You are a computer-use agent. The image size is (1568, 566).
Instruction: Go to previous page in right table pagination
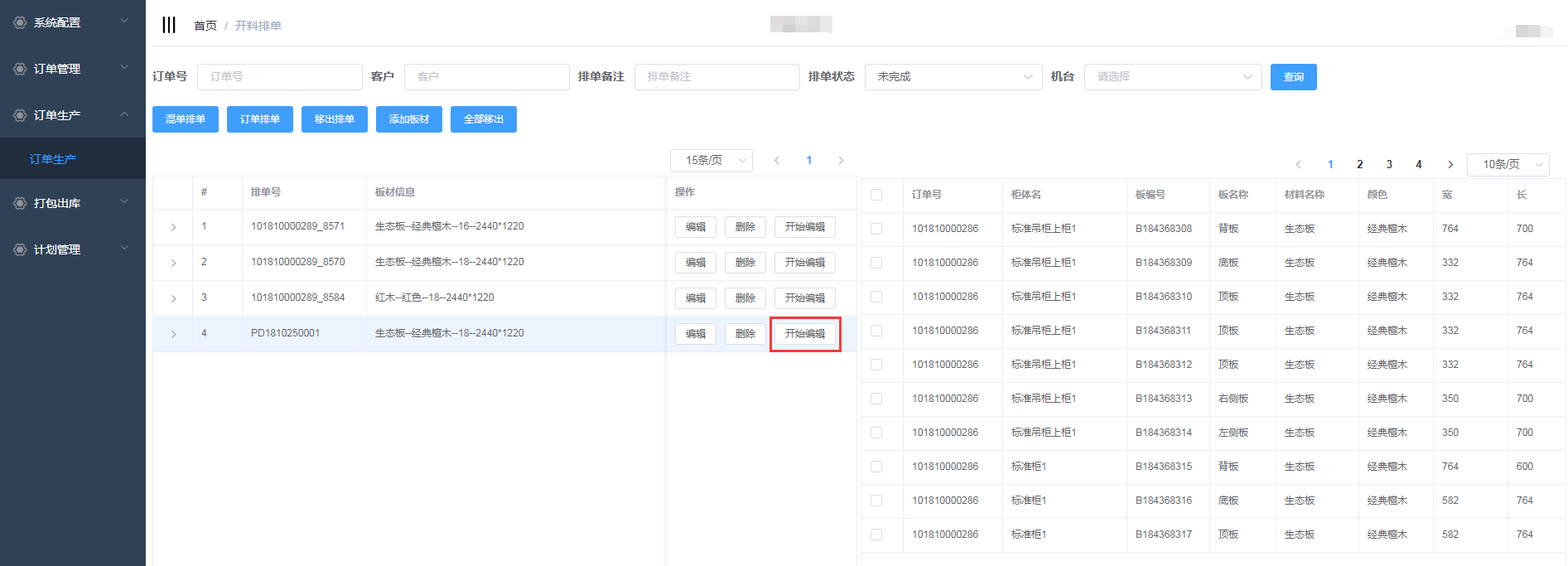pyautogui.click(x=1298, y=164)
